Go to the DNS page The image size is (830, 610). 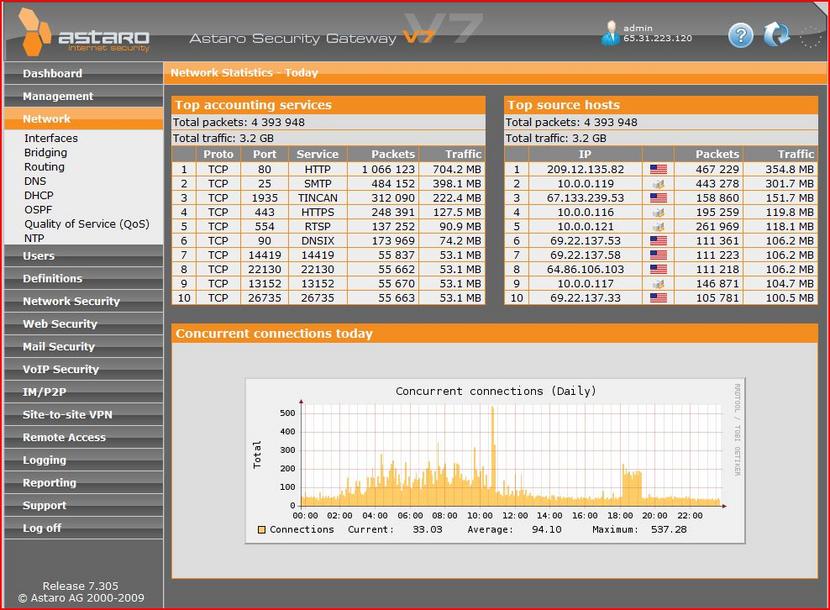pyautogui.click(x=35, y=181)
